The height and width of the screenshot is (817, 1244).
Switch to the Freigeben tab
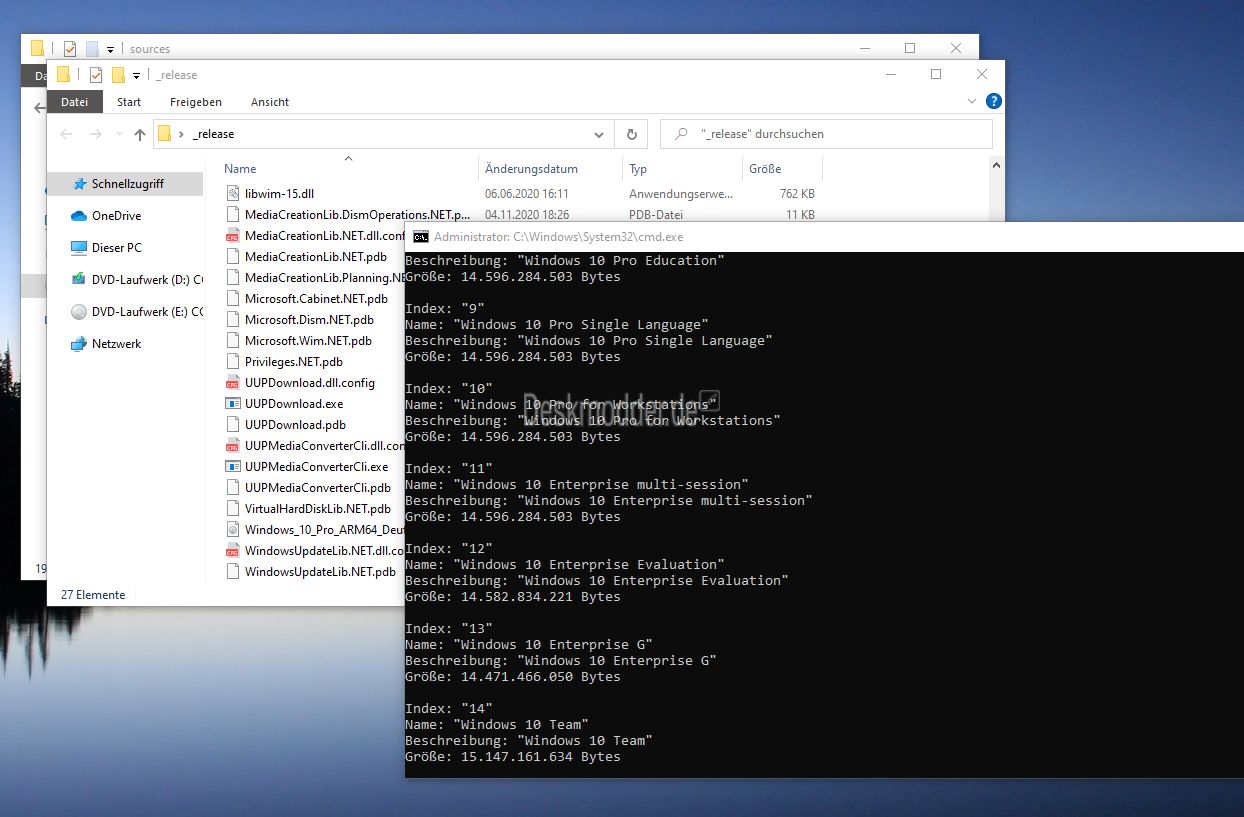coord(196,102)
